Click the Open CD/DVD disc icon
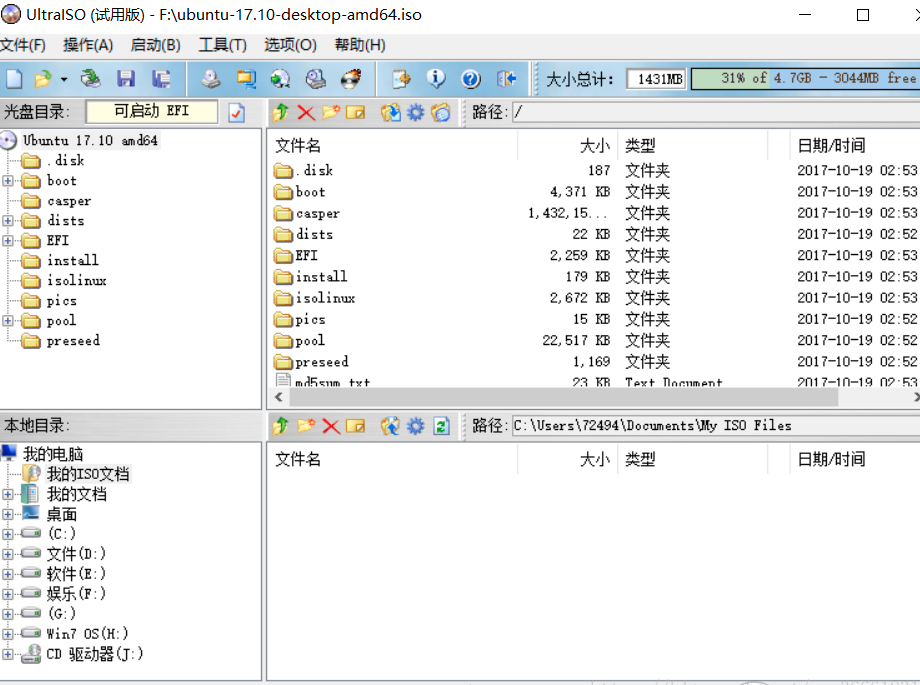The width and height of the screenshot is (920, 685). 90,79
